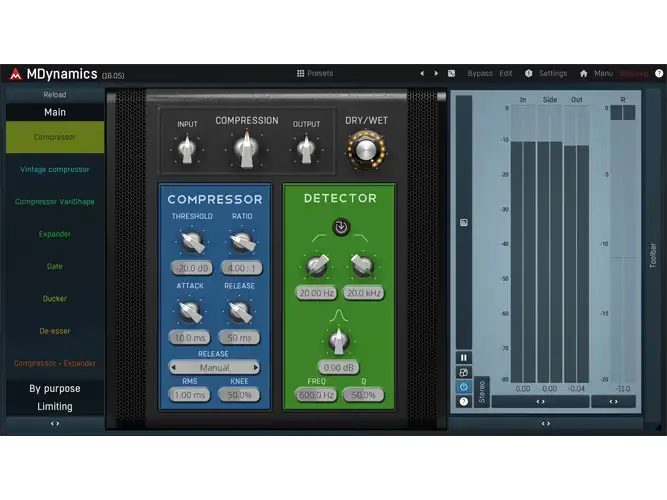Toggle the meters power button
Image resolution: width=667 pixels, height=500 pixels.
(464, 387)
